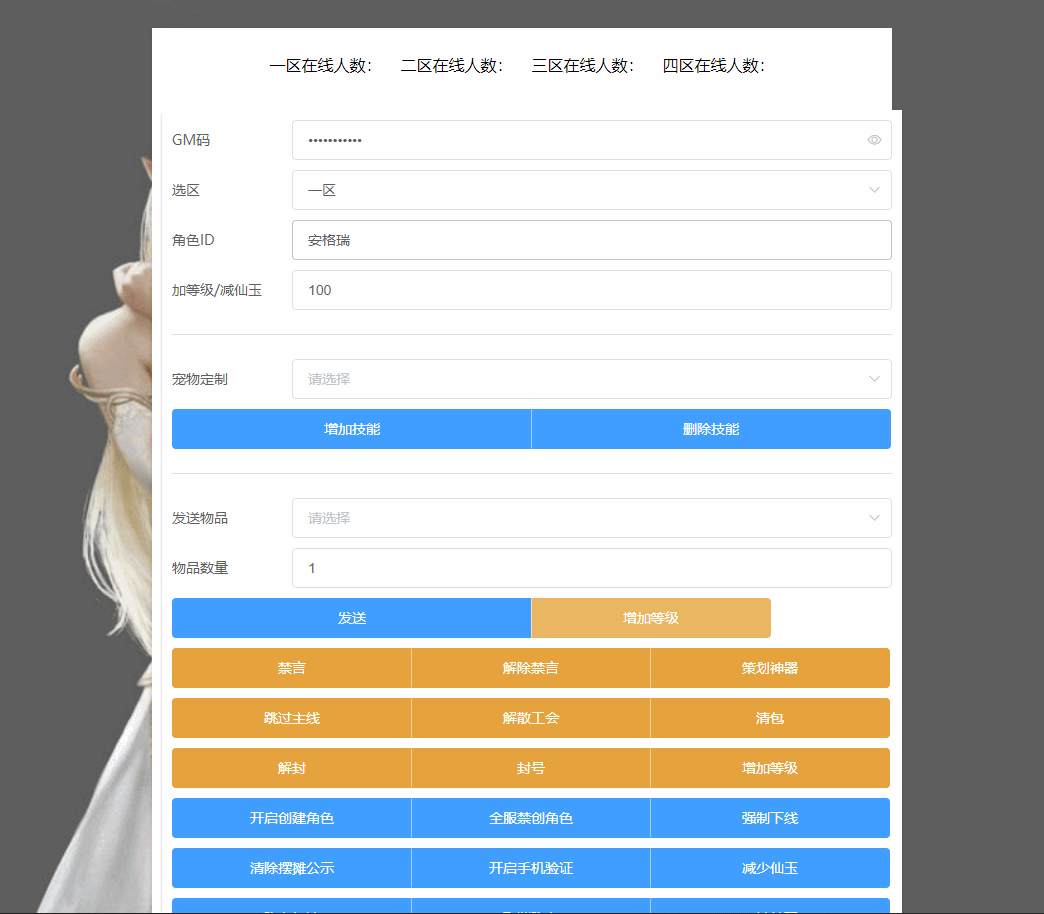
Task: Click 开启创建角色 to enable character creation
Action: (291, 818)
